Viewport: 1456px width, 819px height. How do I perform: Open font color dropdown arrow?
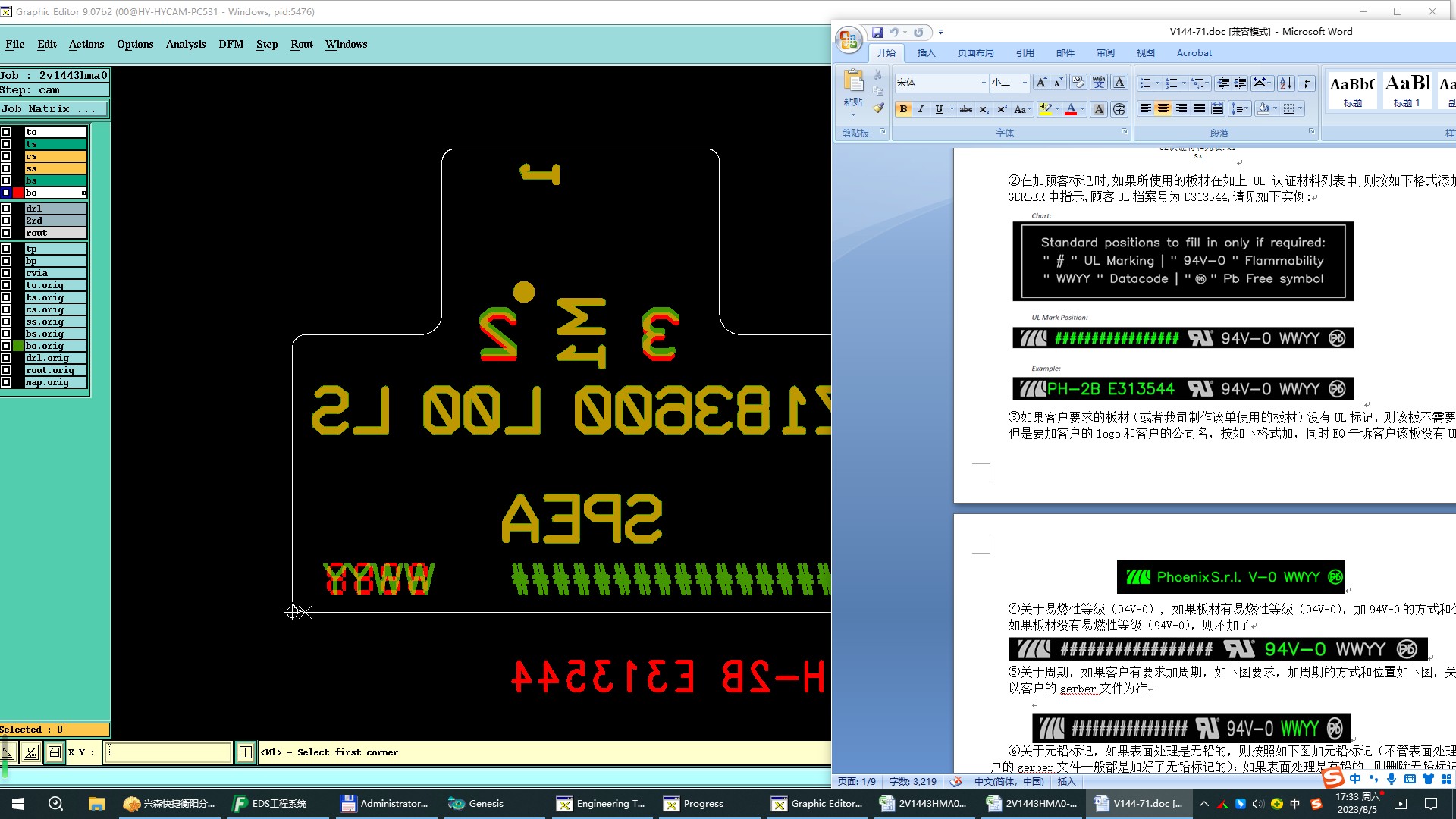coord(1082,109)
